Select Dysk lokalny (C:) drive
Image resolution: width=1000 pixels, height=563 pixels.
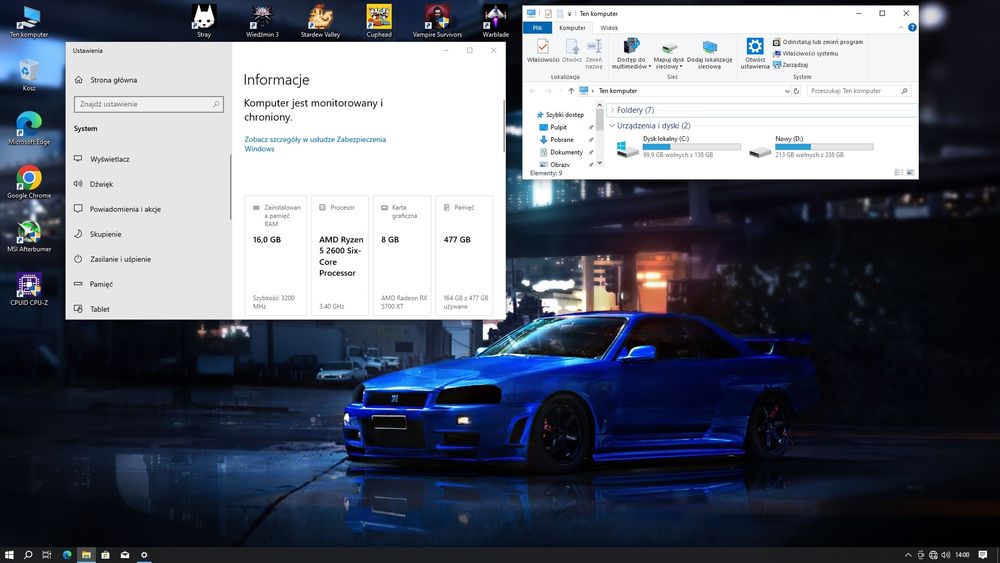pyautogui.click(x=677, y=147)
